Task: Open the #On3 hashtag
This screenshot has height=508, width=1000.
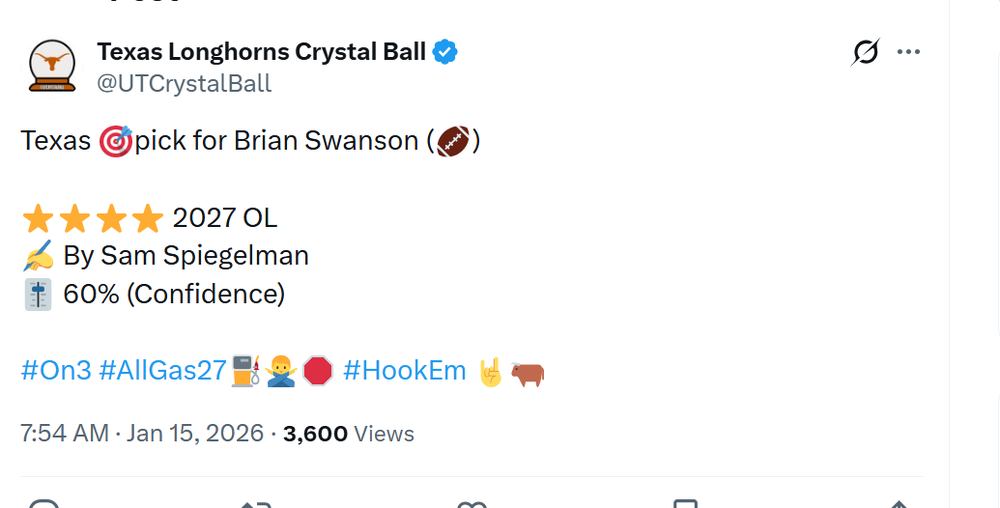Action: coord(56,371)
